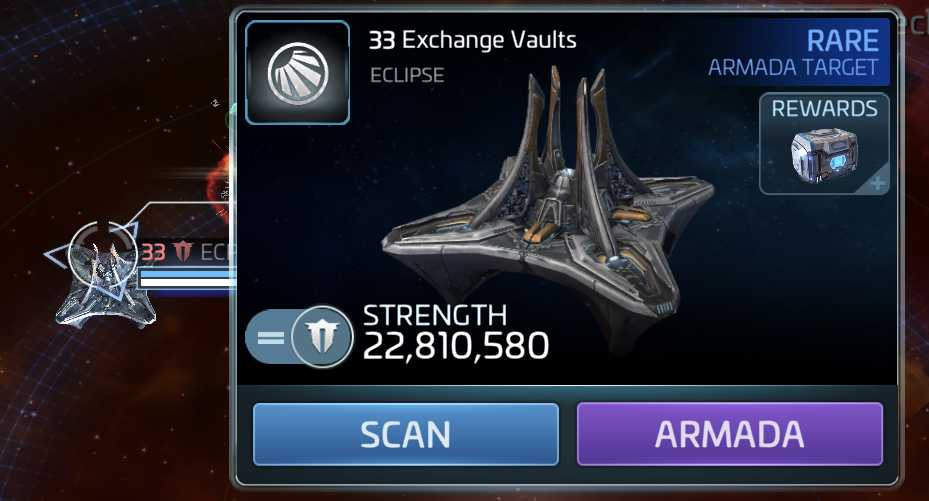929x501 pixels.
Task: Click the 33 Exchange Vaults title
Action: (x=472, y=40)
